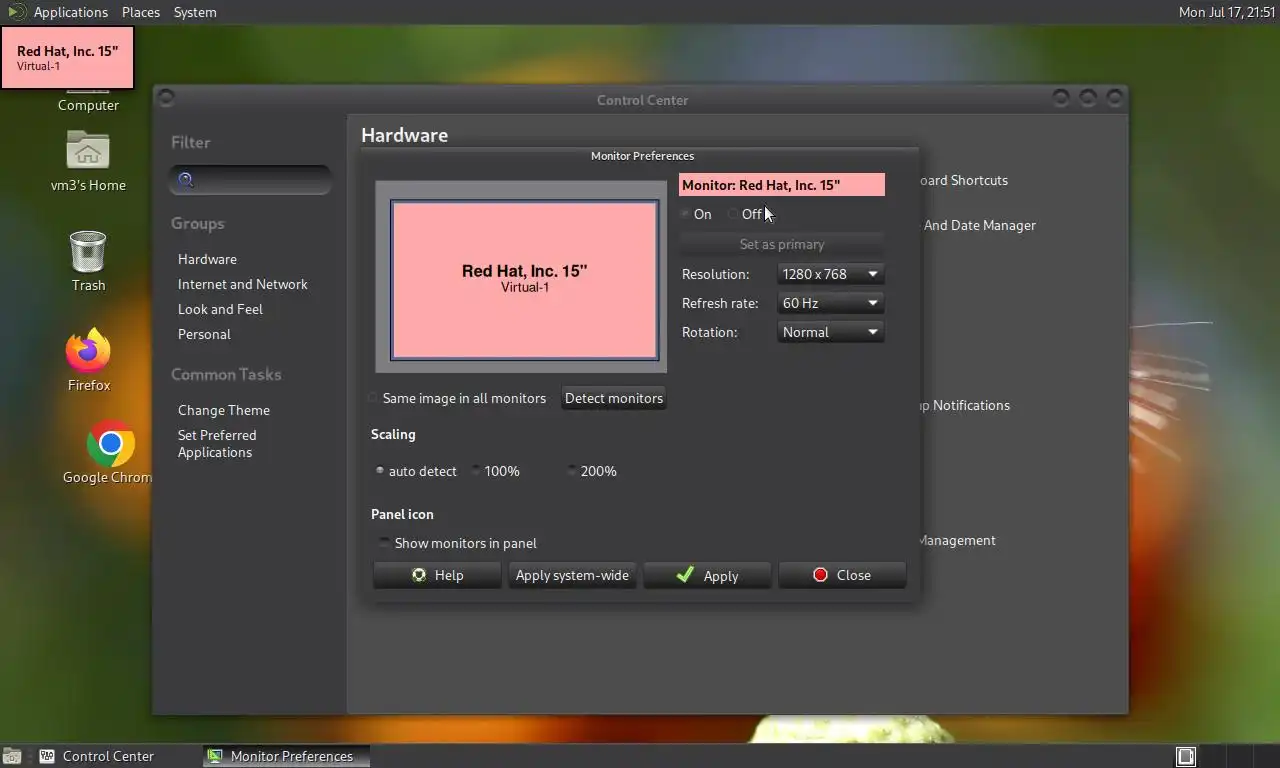Open the Rotation dropdown
This screenshot has width=1280, height=768.
pos(830,332)
